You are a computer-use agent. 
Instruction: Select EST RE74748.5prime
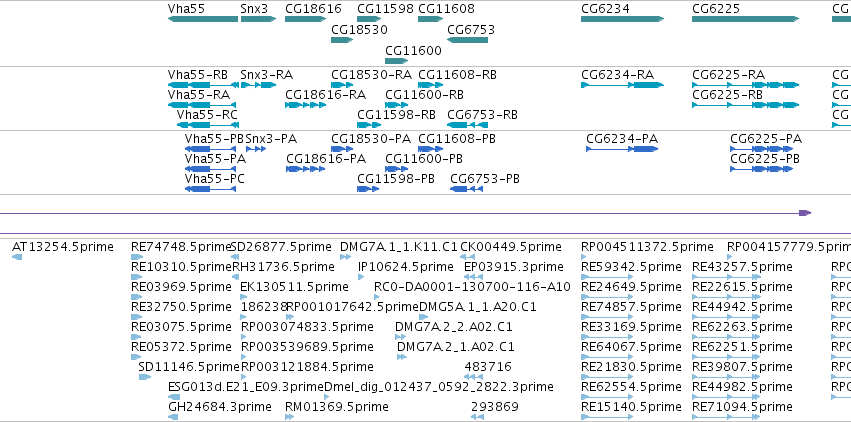pos(137,257)
